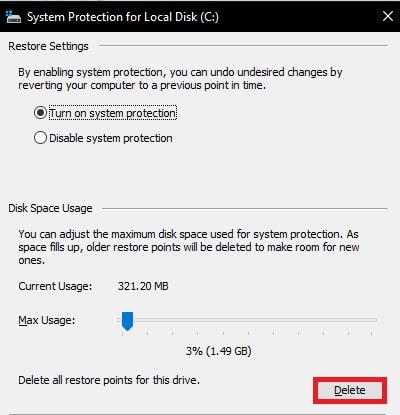Click the Current Usage label

tap(55, 286)
